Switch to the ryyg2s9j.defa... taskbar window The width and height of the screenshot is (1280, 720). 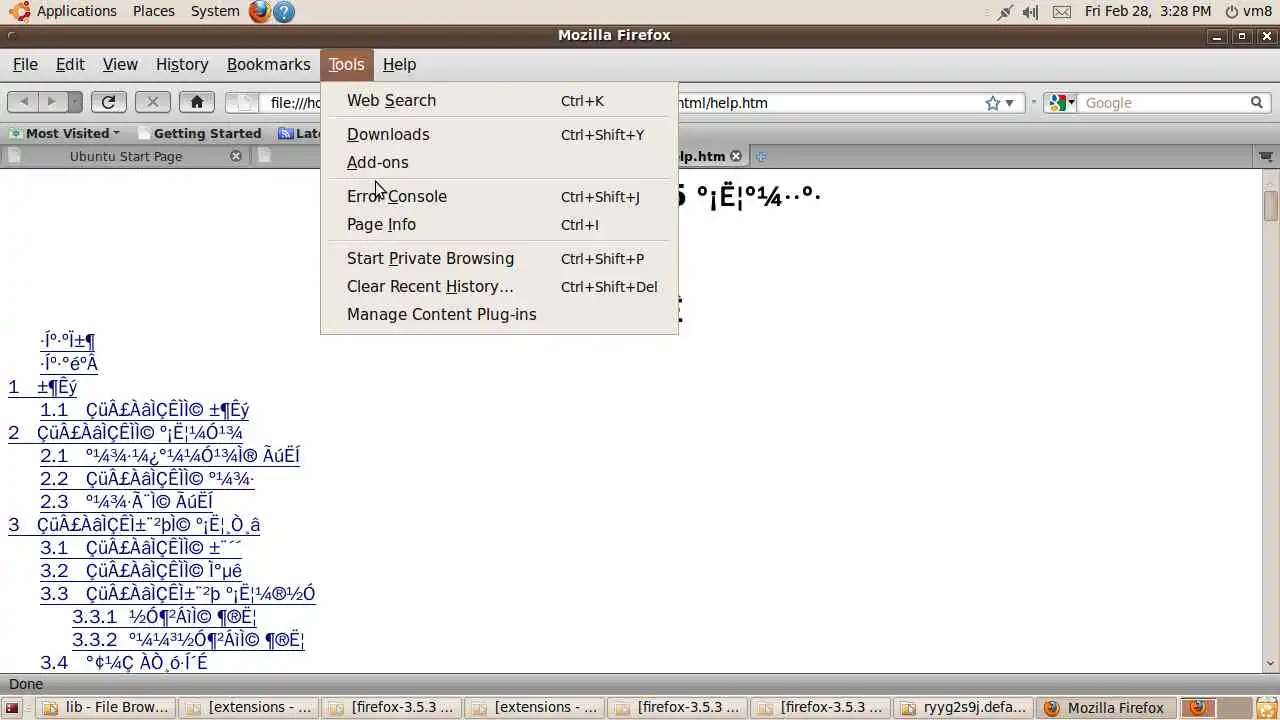pos(962,708)
